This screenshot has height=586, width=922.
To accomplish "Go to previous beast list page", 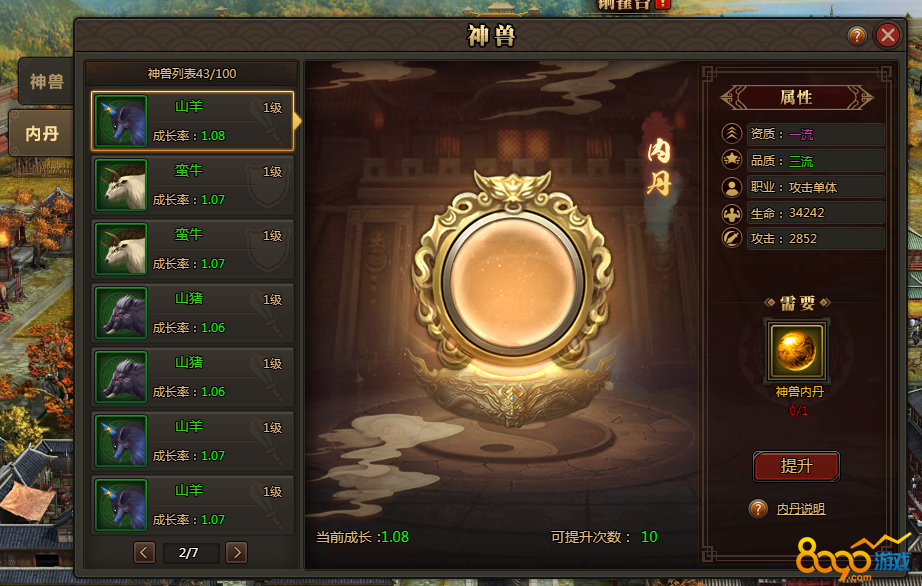I will coord(144,552).
